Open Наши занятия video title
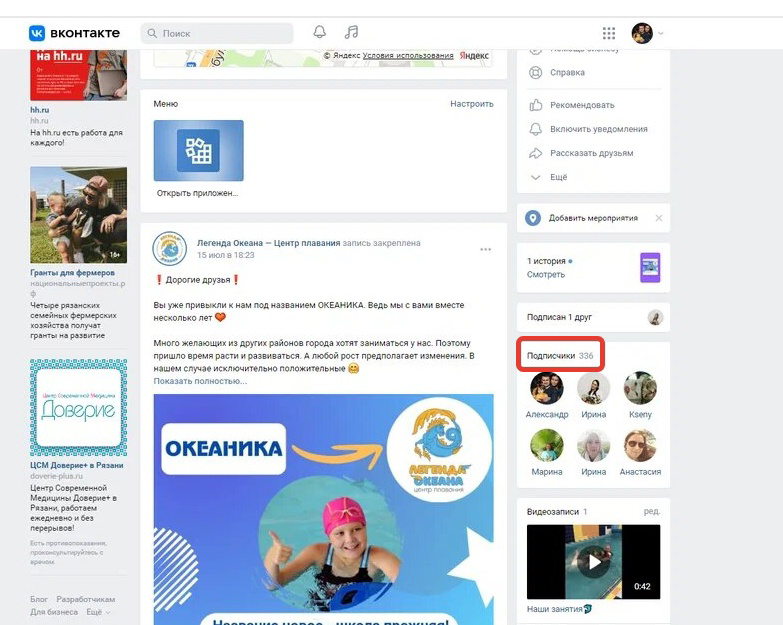The width and height of the screenshot is (783, 625). point(559,609)
